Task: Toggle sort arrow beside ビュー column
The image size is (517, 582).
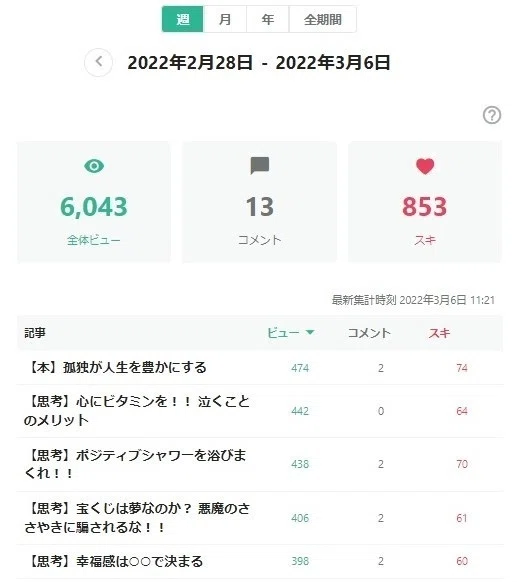Action: tap(310, 333)
